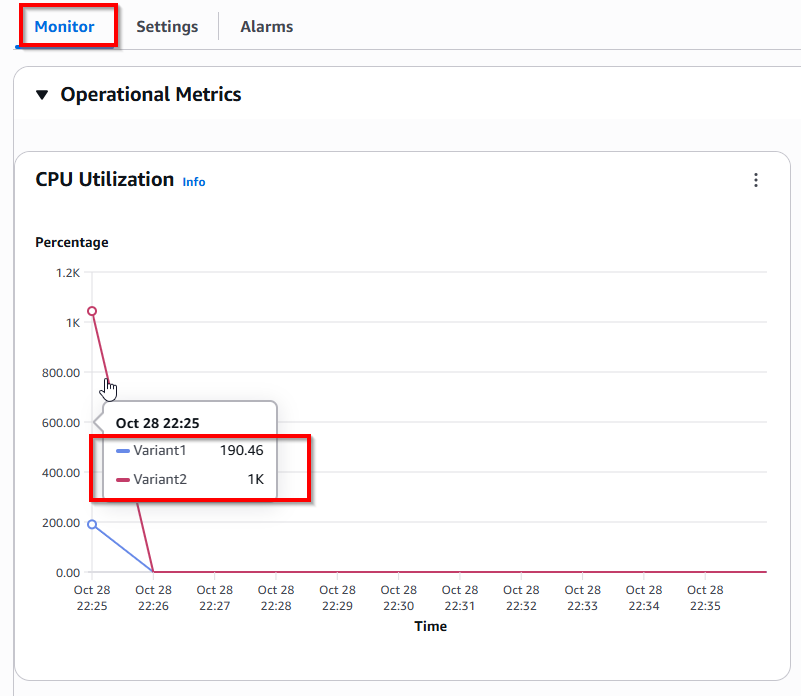Screen dimensions: 801x696
Task: Open the CPU Utilization chart options menu
Action: [756, 180]
